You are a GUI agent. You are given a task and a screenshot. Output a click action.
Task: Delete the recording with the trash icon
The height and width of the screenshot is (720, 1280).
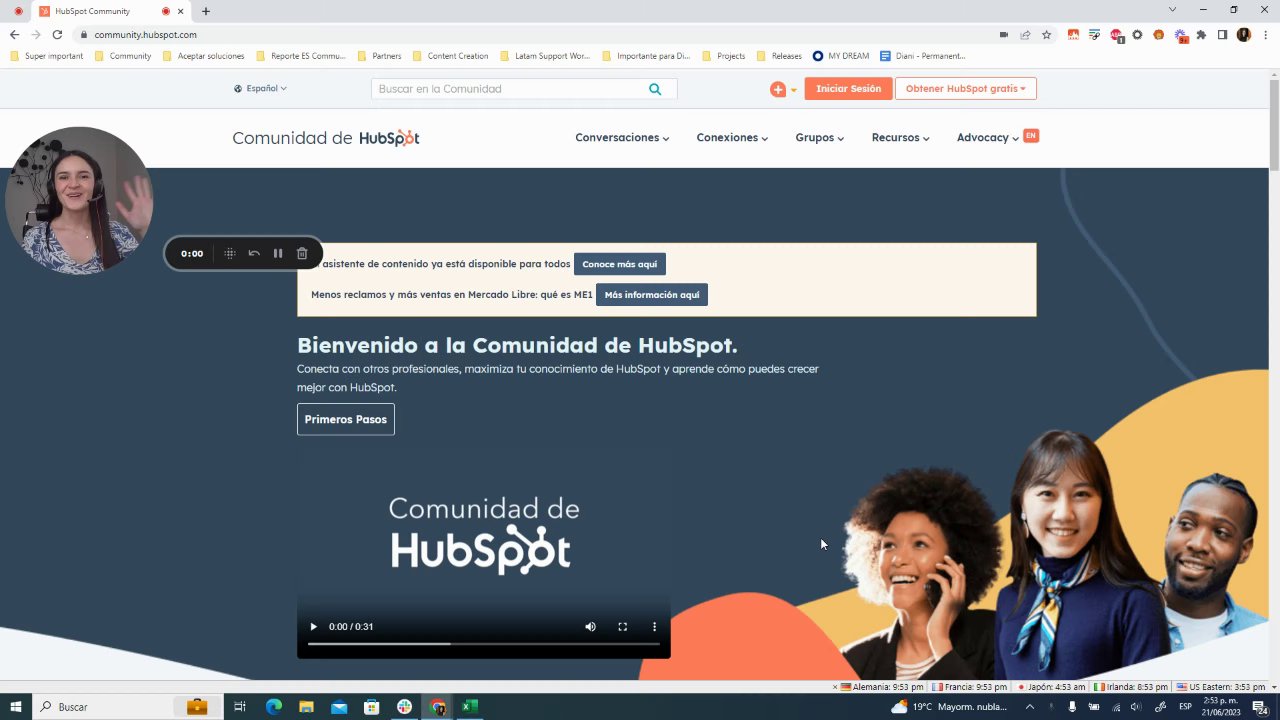click(x=302, y=253)
